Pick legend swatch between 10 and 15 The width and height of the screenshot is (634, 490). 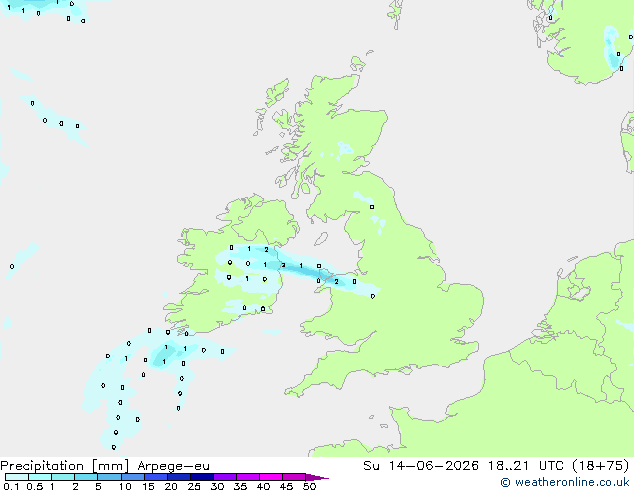click(x=132, y=477)
